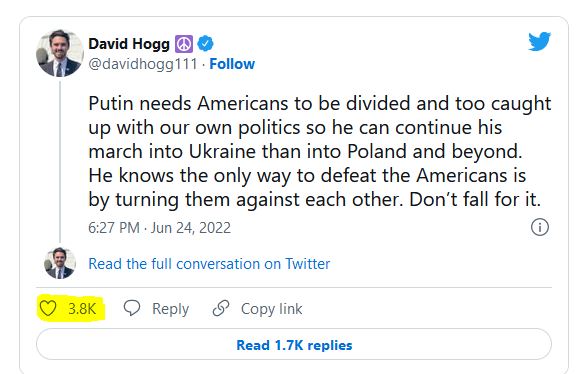The width and height of the screenshot is (587, 374).
Task: Open the Read 1.7K replies button
Action: click(294, 344)
